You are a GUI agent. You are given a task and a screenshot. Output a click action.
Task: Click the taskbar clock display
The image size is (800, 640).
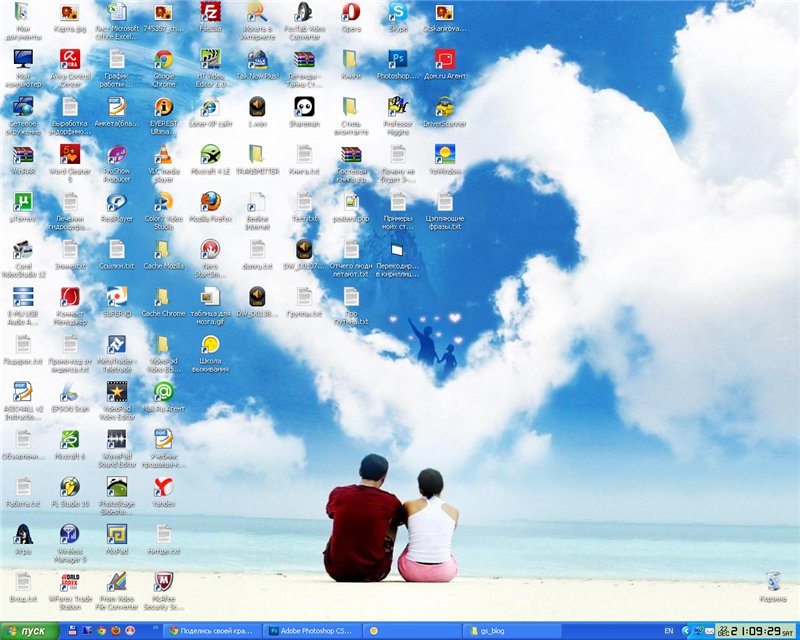pos(754,631)
